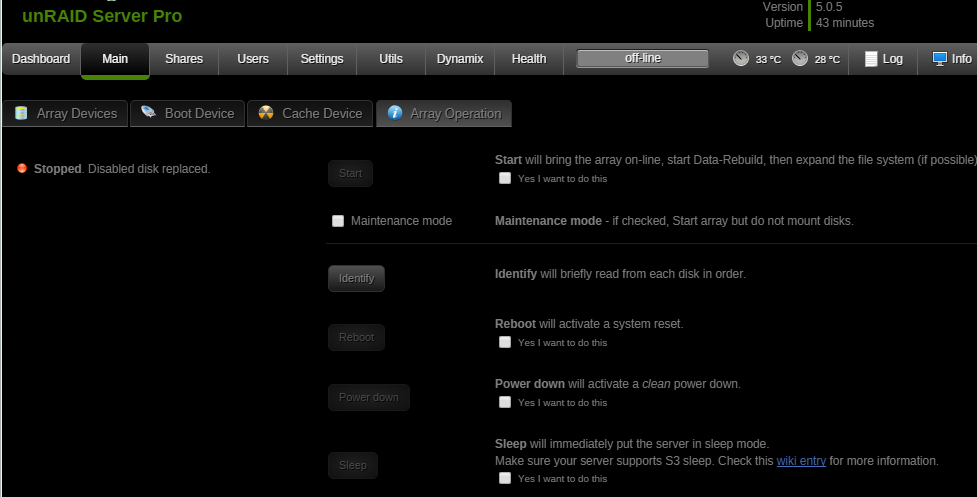The height and width of the screenshot is (497, 977).
Task: Click the Start array button
Action: point(350,173)
